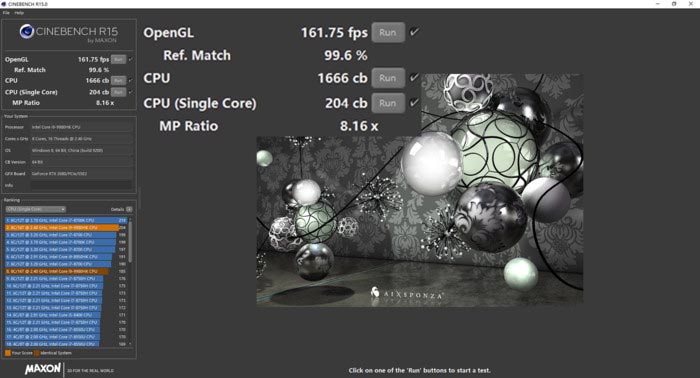
Task: Select ranking row 13 with score 172
Action: (x=66, y=308)
